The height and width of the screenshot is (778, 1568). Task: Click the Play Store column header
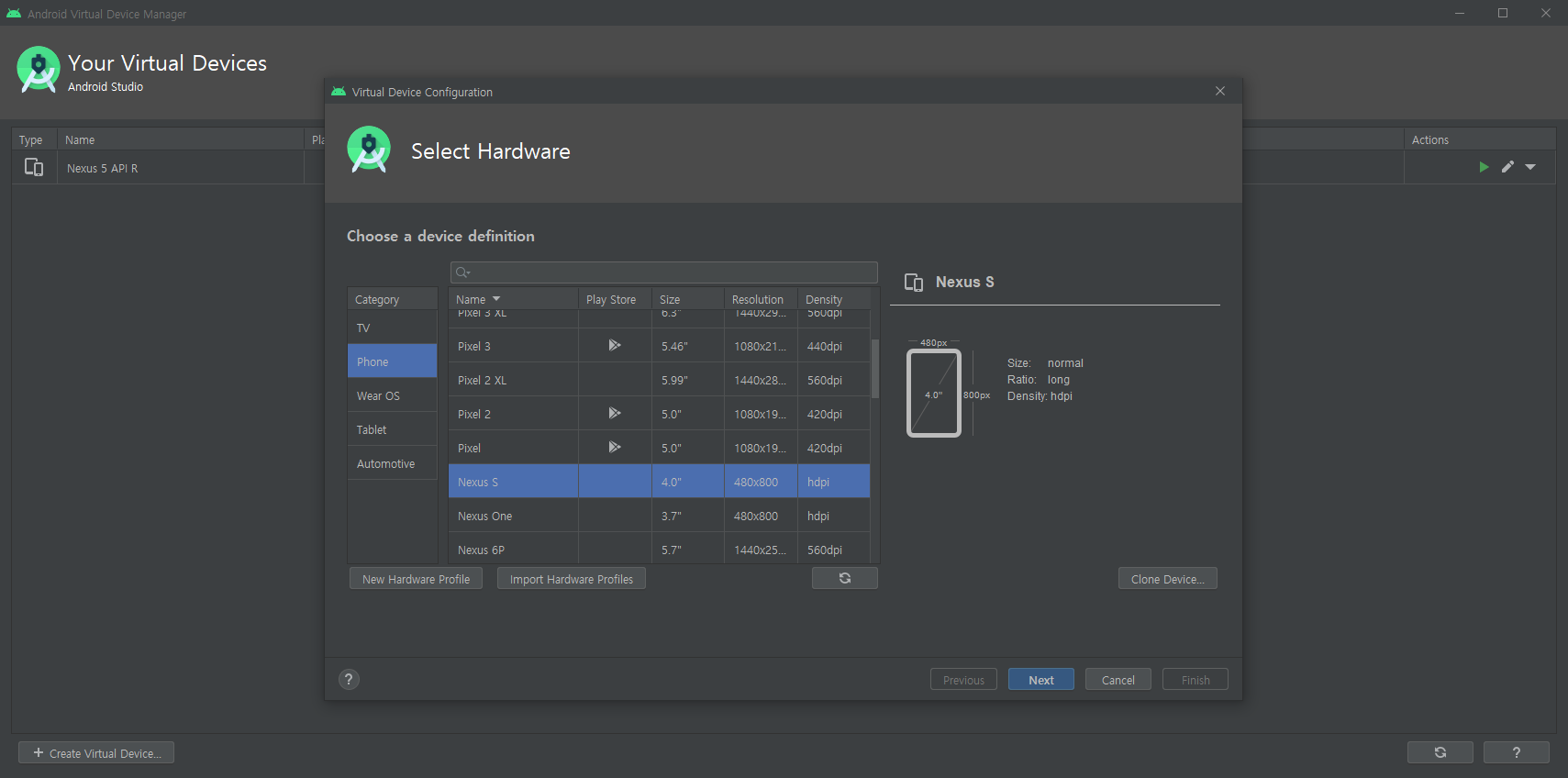point(615,299)
